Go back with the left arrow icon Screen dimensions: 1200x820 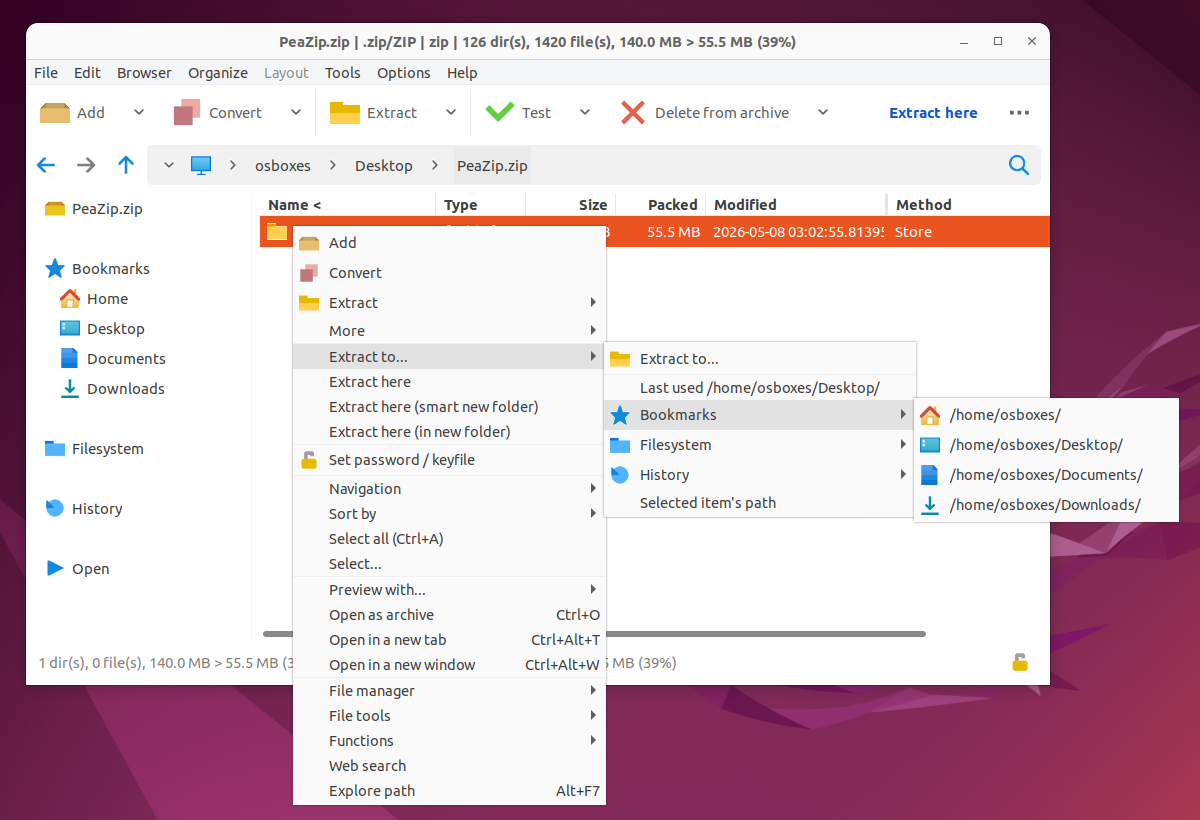tap(46, 165)
